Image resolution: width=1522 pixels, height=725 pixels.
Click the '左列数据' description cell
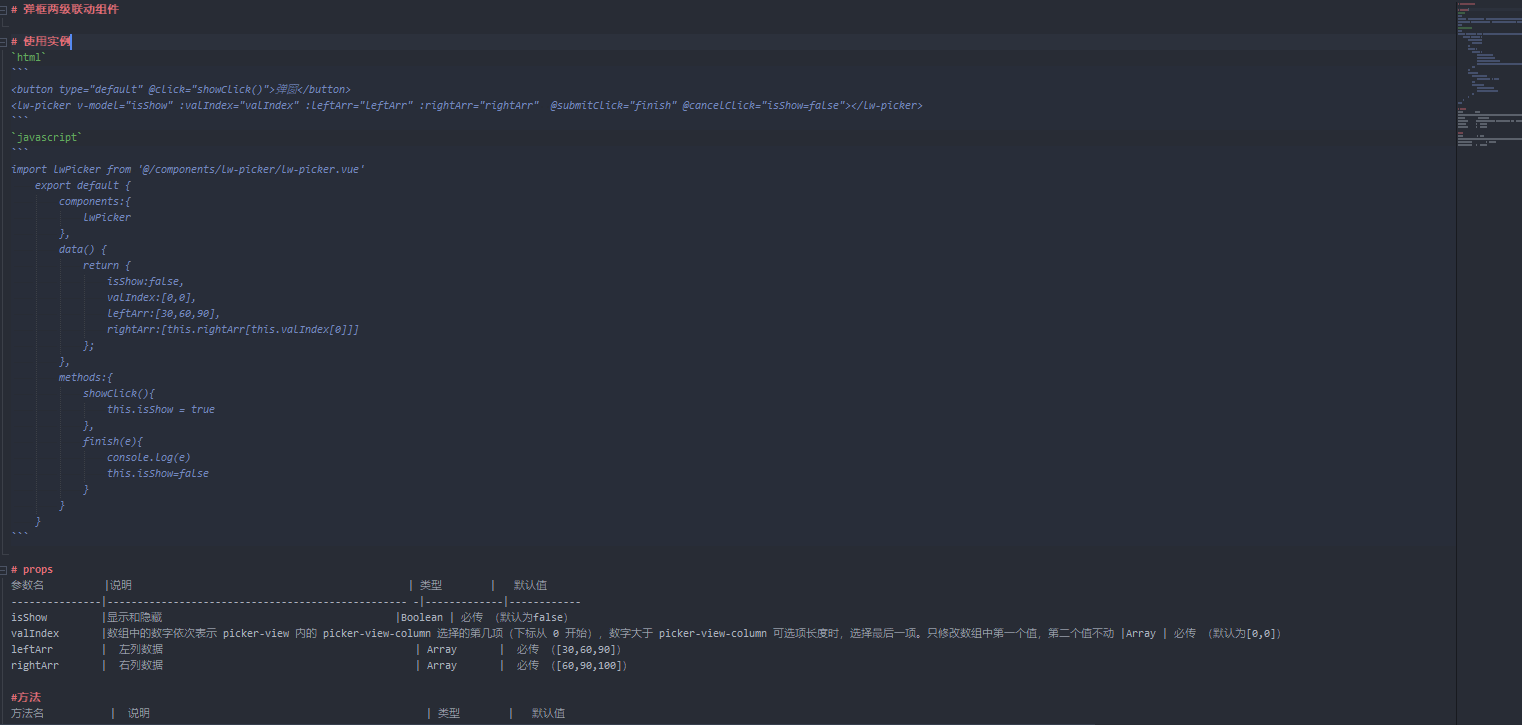coord(141,649)
